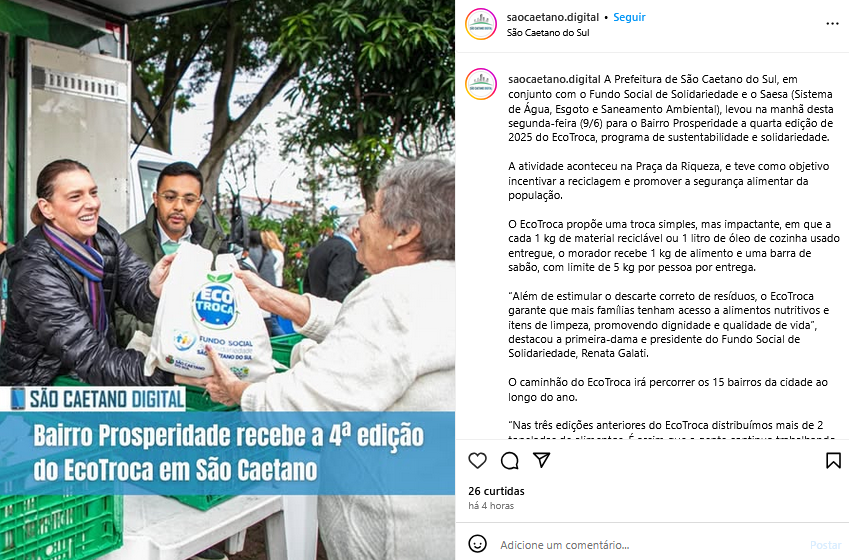Click the 'há 4 horas' timestamp

pyautogui.click(x=491, y=506)
